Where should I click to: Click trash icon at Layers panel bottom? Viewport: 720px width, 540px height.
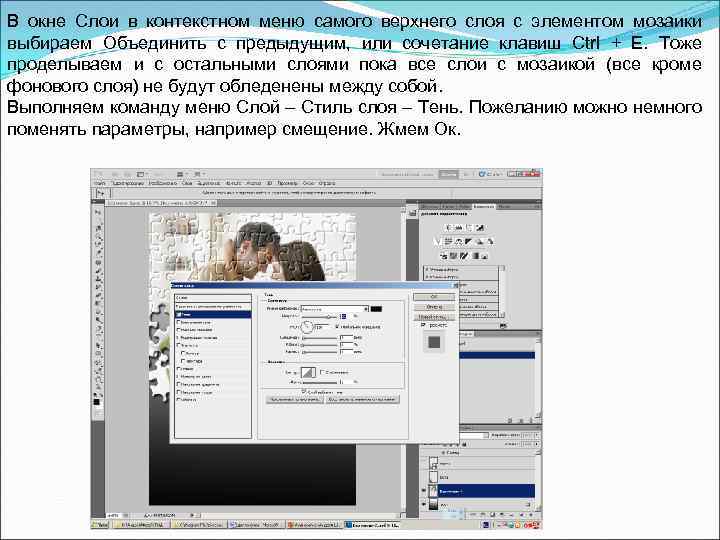(533, 514)
